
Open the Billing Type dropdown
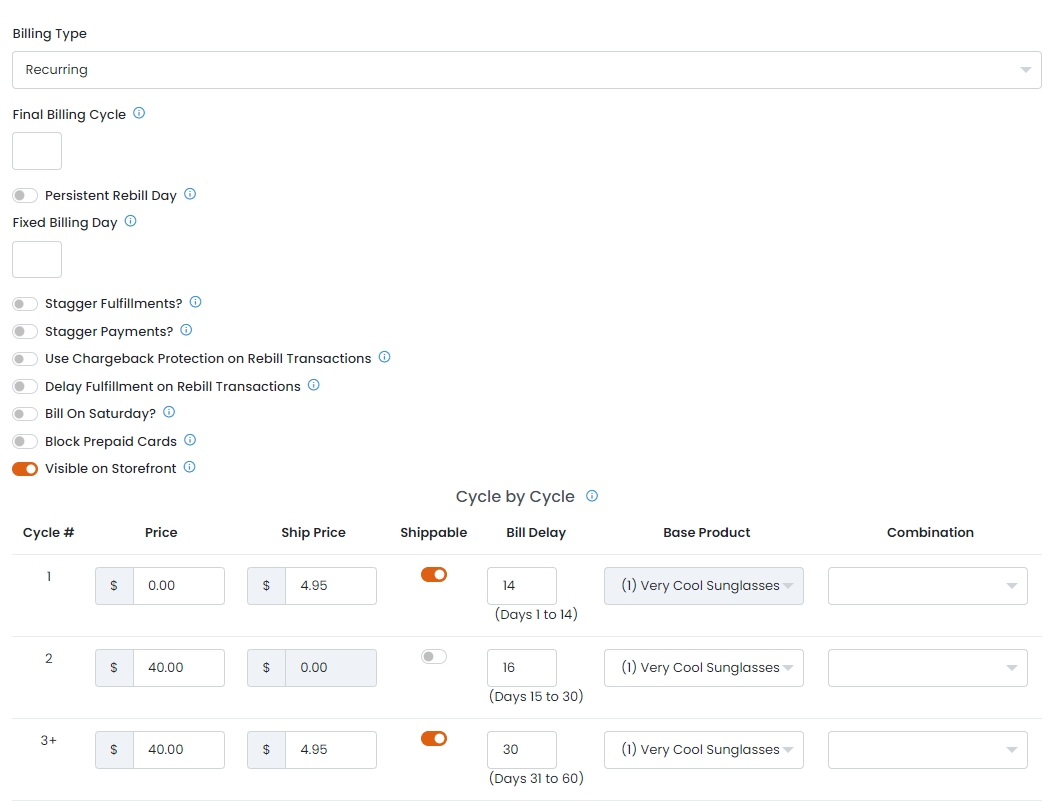coord(527,70)
